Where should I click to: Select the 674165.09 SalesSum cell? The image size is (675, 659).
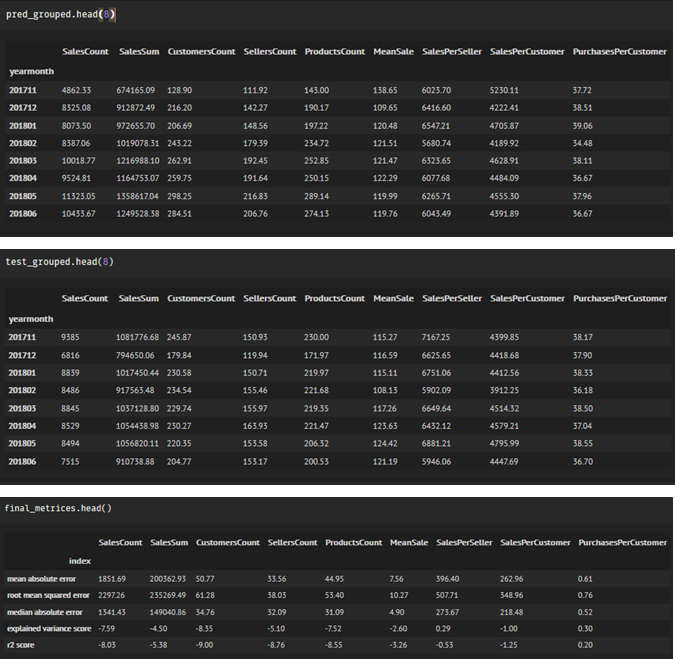(136, 90)
